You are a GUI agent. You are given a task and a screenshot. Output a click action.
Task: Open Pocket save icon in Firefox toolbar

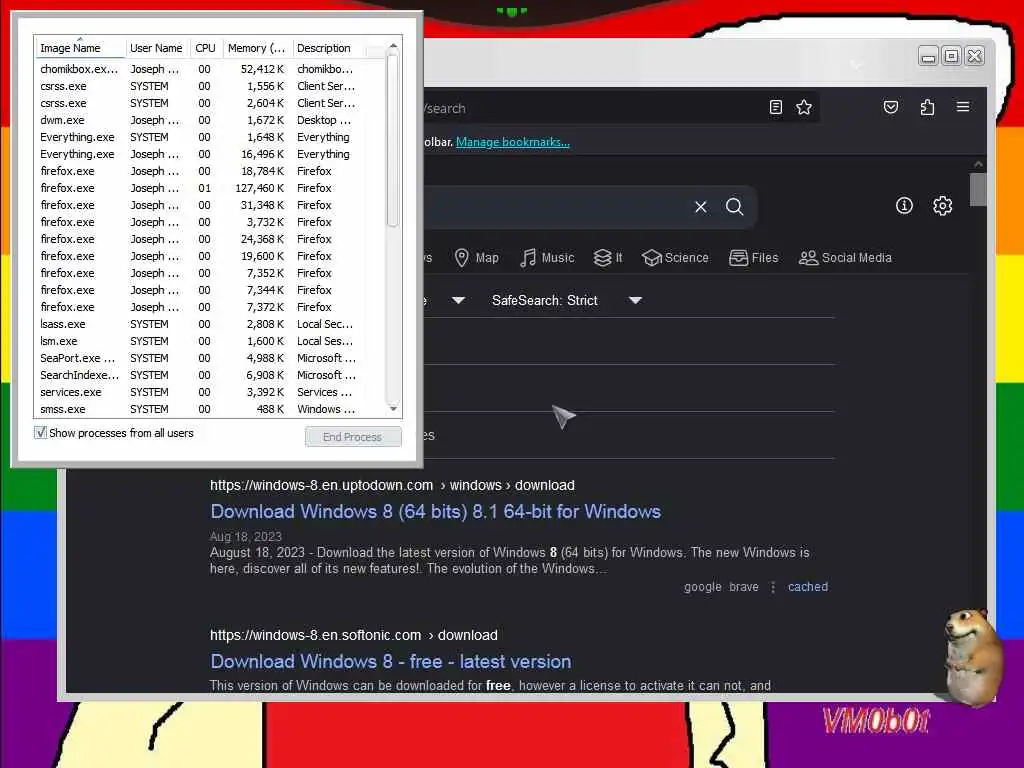891,107
